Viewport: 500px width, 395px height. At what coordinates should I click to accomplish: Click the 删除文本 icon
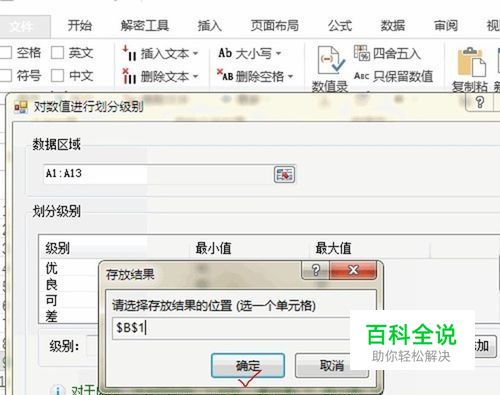(x=129, y=76)
